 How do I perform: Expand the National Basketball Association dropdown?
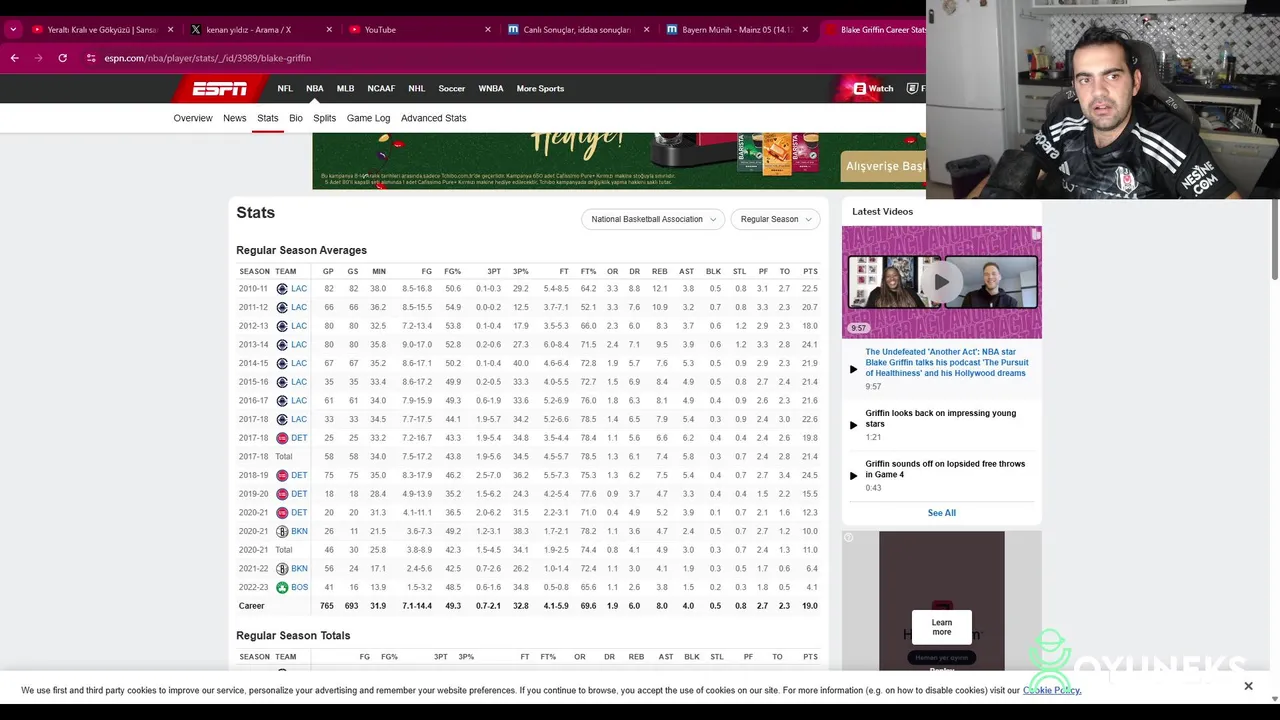653,219
